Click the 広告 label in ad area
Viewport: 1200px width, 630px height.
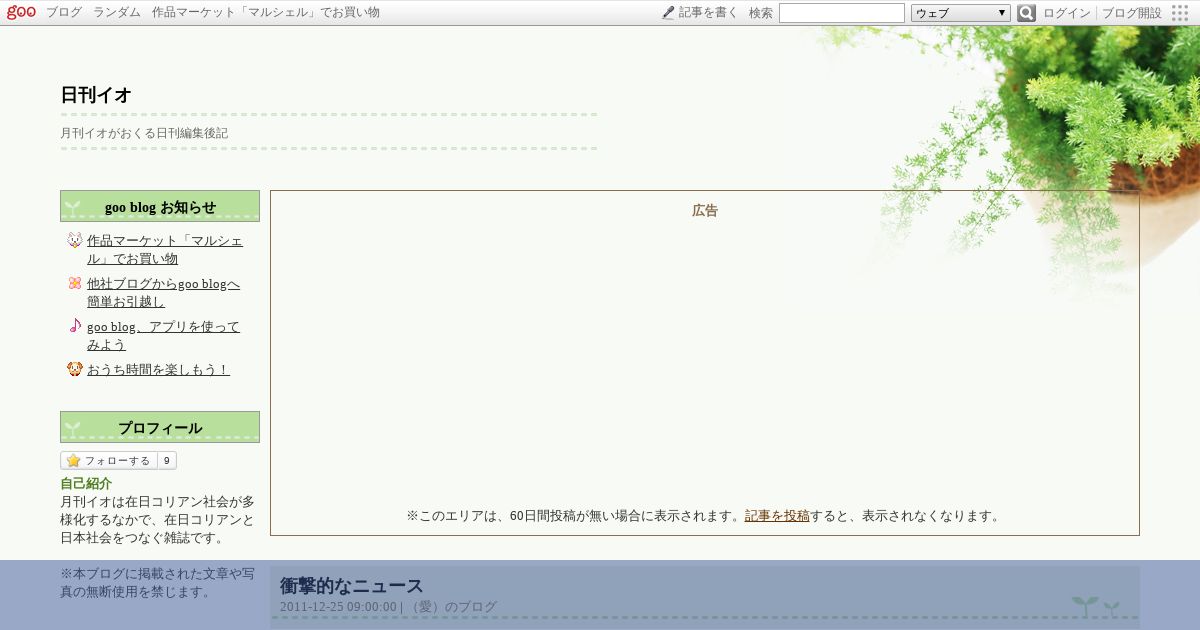click(705, 210)
